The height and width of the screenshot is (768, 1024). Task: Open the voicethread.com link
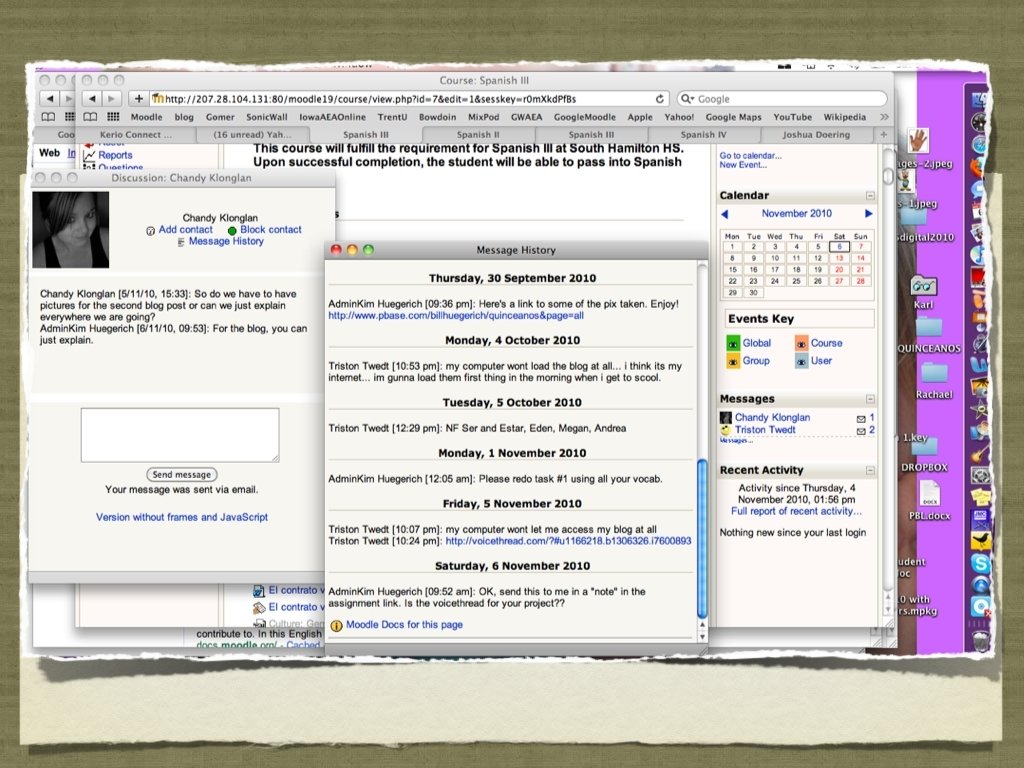(568, 541)
